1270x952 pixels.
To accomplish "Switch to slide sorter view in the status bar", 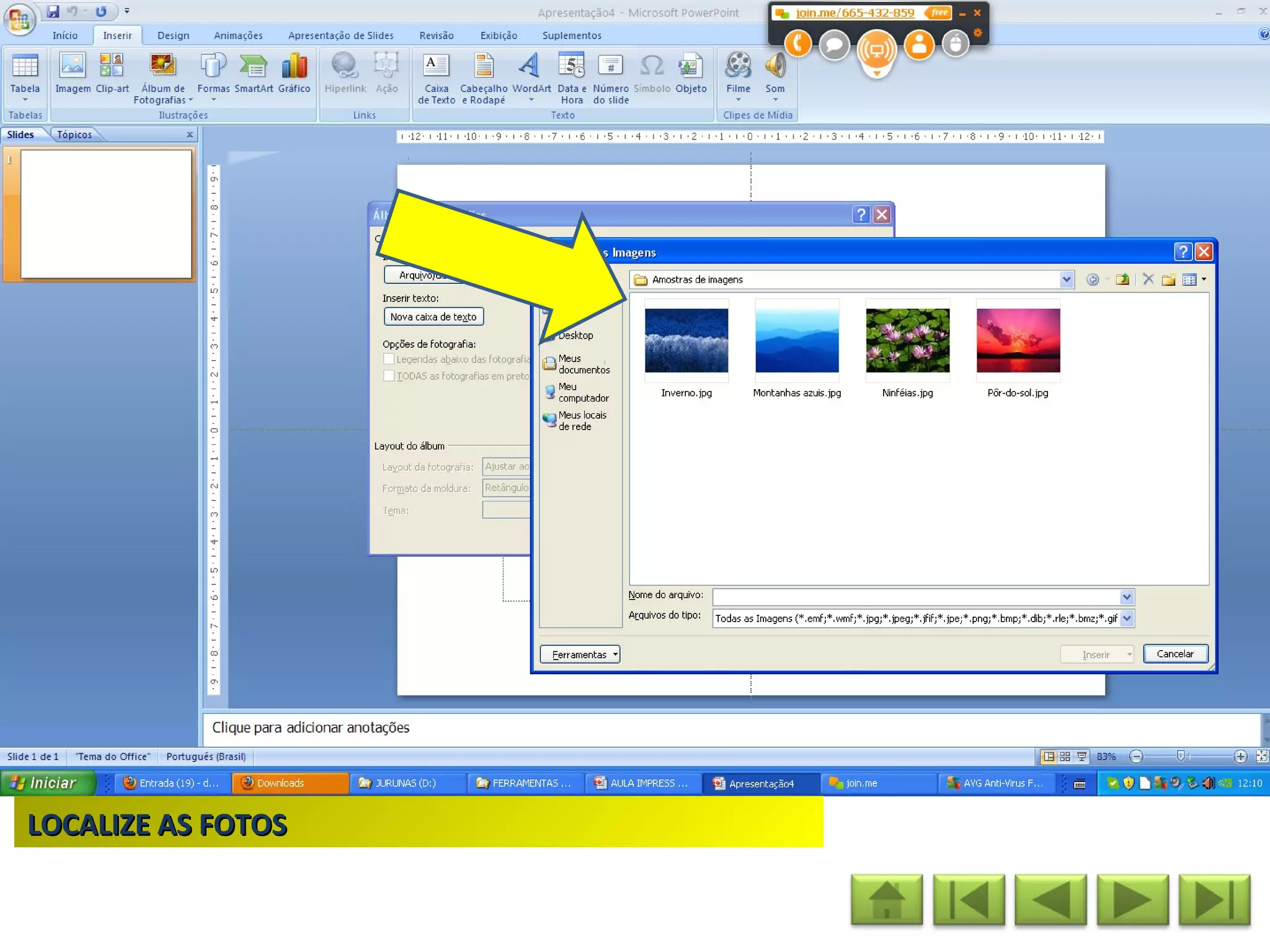I will click(1065, 756).
